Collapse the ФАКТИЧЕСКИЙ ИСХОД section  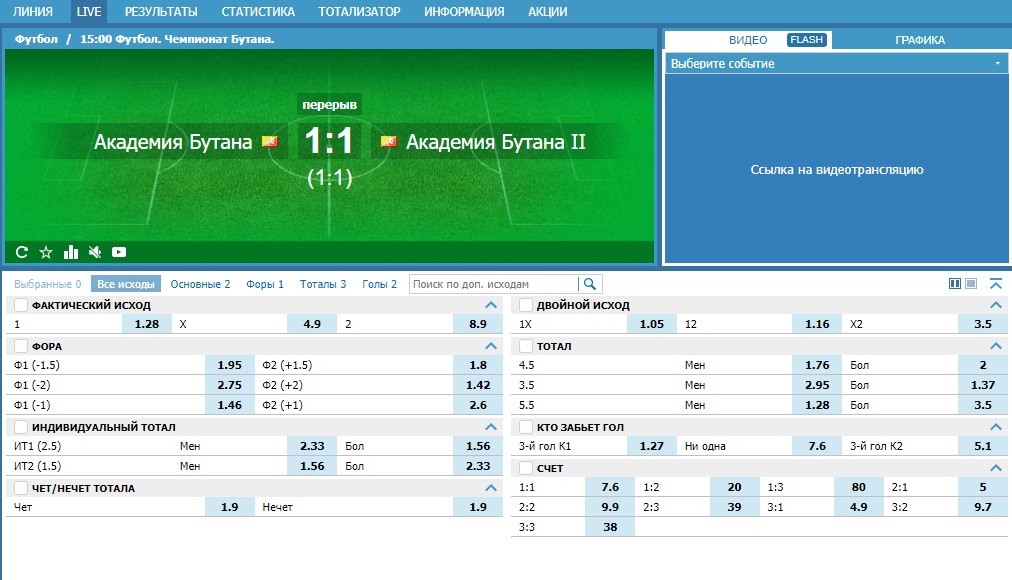(491, 305)
